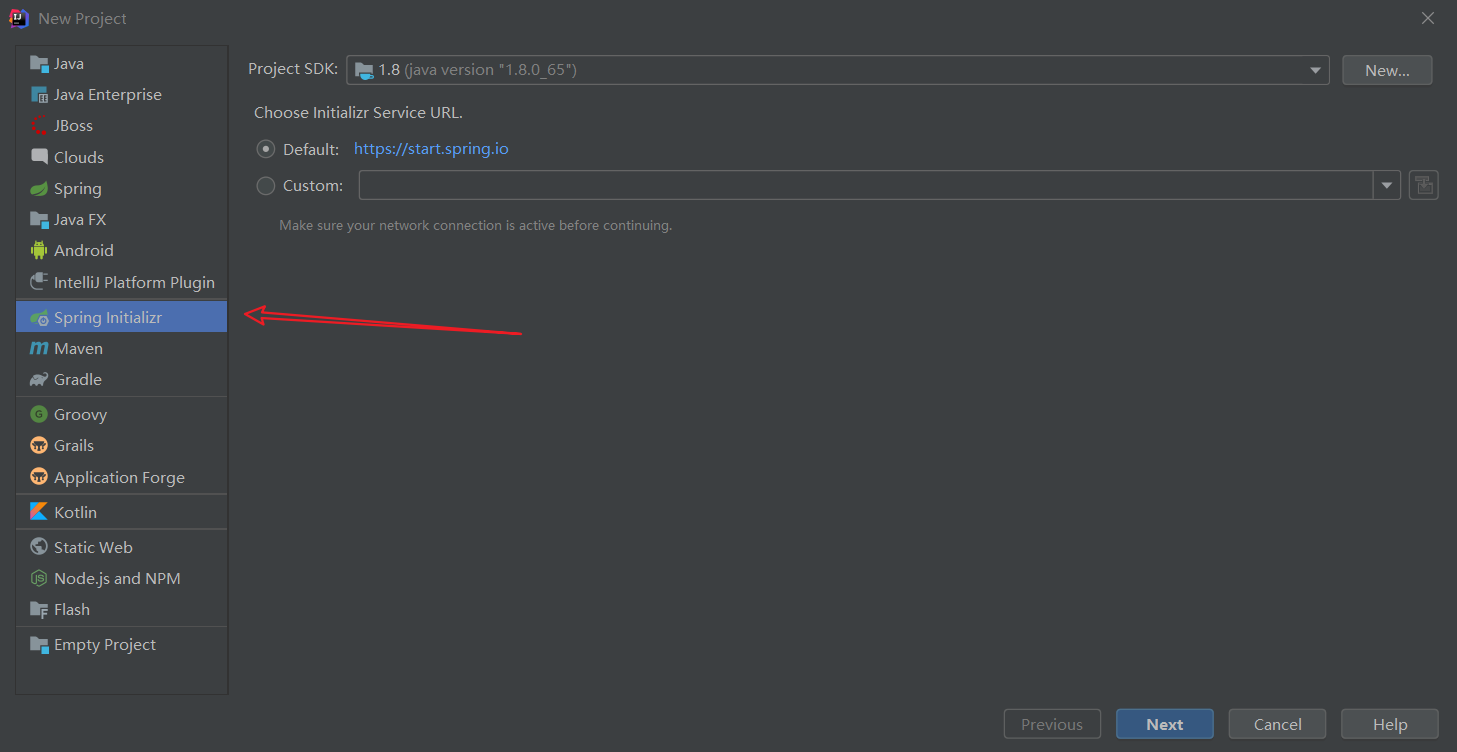Close the New Project dialog
This screenshot has width=1457, height=752.
pos(1428,18)
